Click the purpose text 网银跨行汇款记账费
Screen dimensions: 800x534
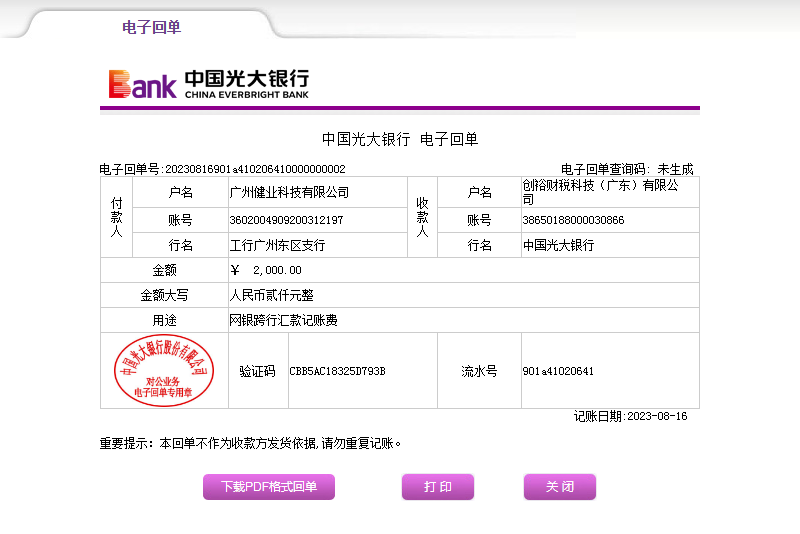coord(283,320)
